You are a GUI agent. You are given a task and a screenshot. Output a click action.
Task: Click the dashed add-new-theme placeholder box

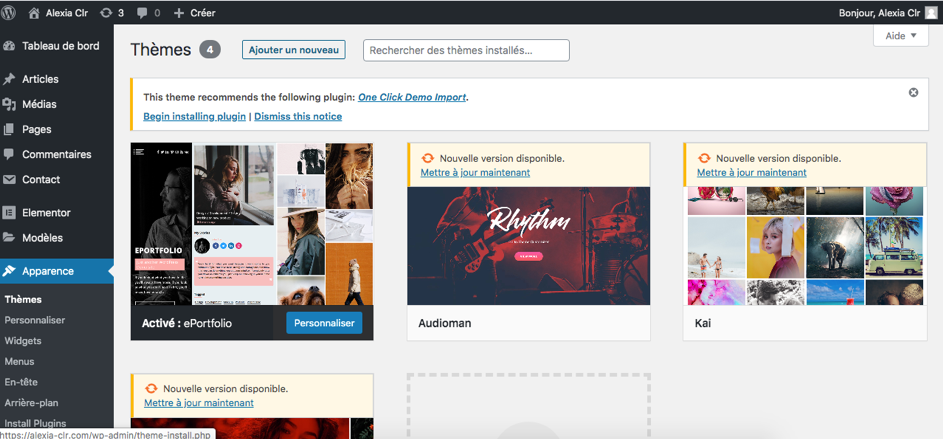click(x=529, y=406)
